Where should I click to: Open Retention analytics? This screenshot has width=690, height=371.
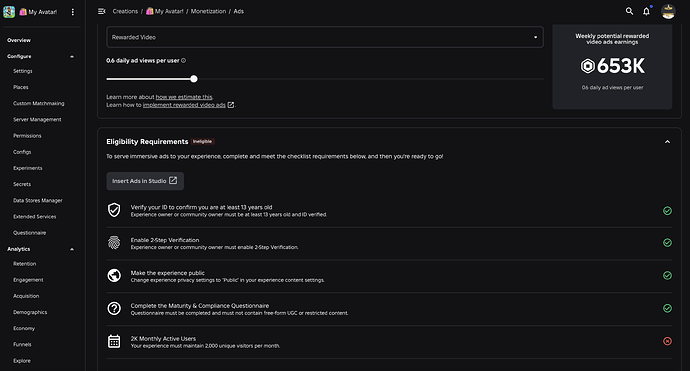(25, 264)
